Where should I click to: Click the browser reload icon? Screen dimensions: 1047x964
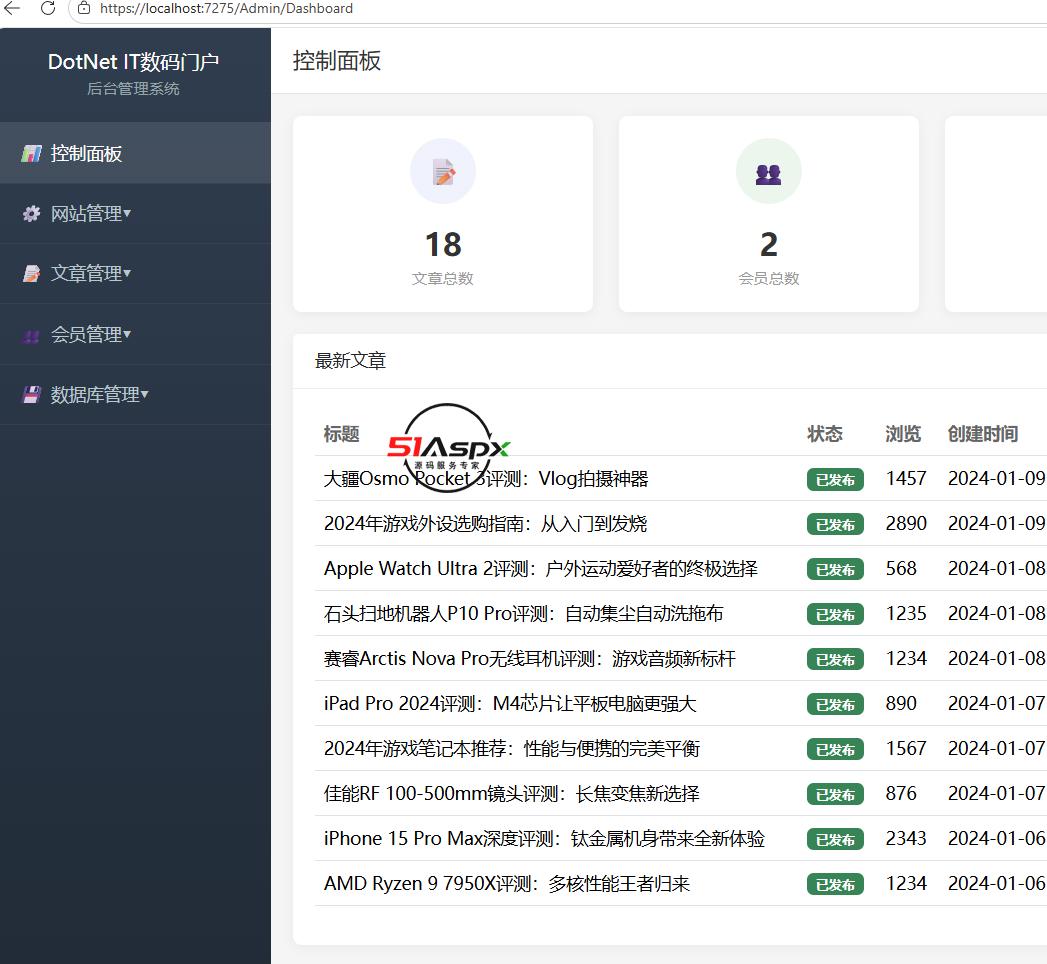47,8
